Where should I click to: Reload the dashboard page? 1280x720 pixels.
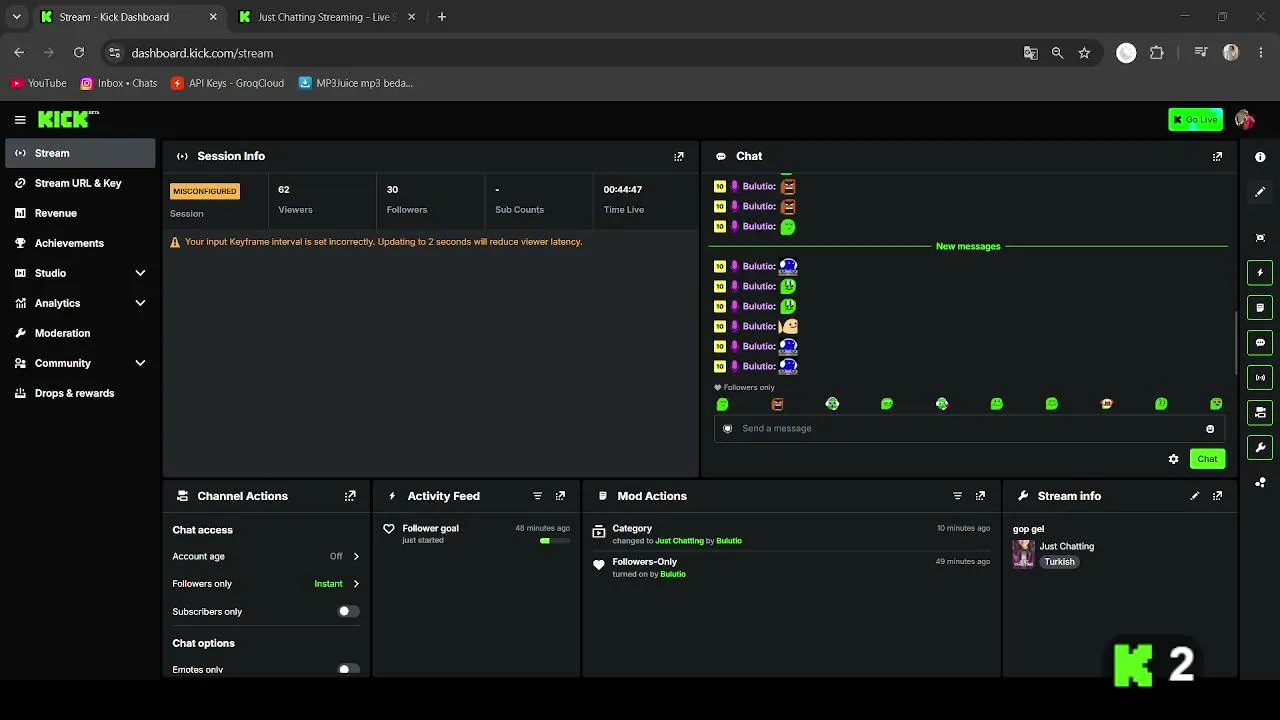coord(79,53)
